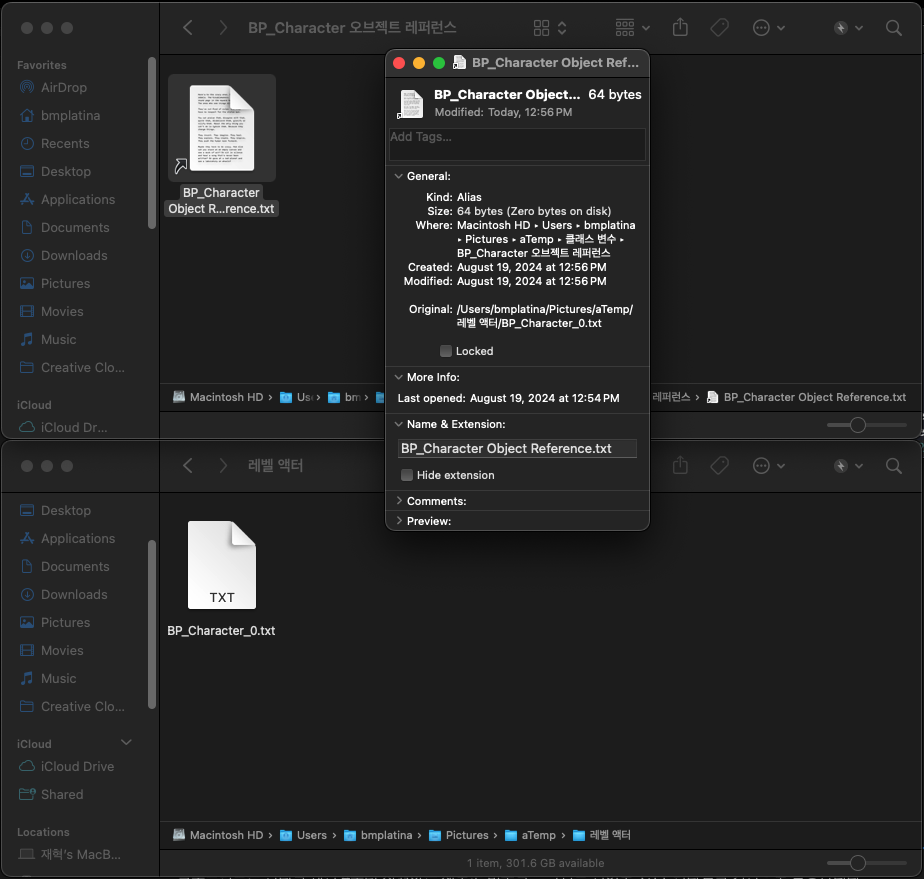Select Movies in the top Finder window sidebar

point(62,312)
